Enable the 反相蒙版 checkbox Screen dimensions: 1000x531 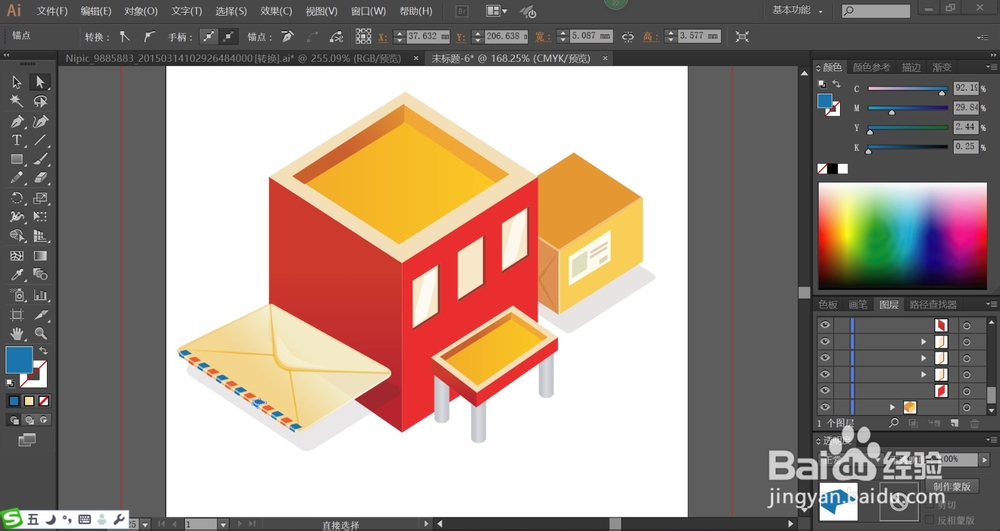(929, 520)
